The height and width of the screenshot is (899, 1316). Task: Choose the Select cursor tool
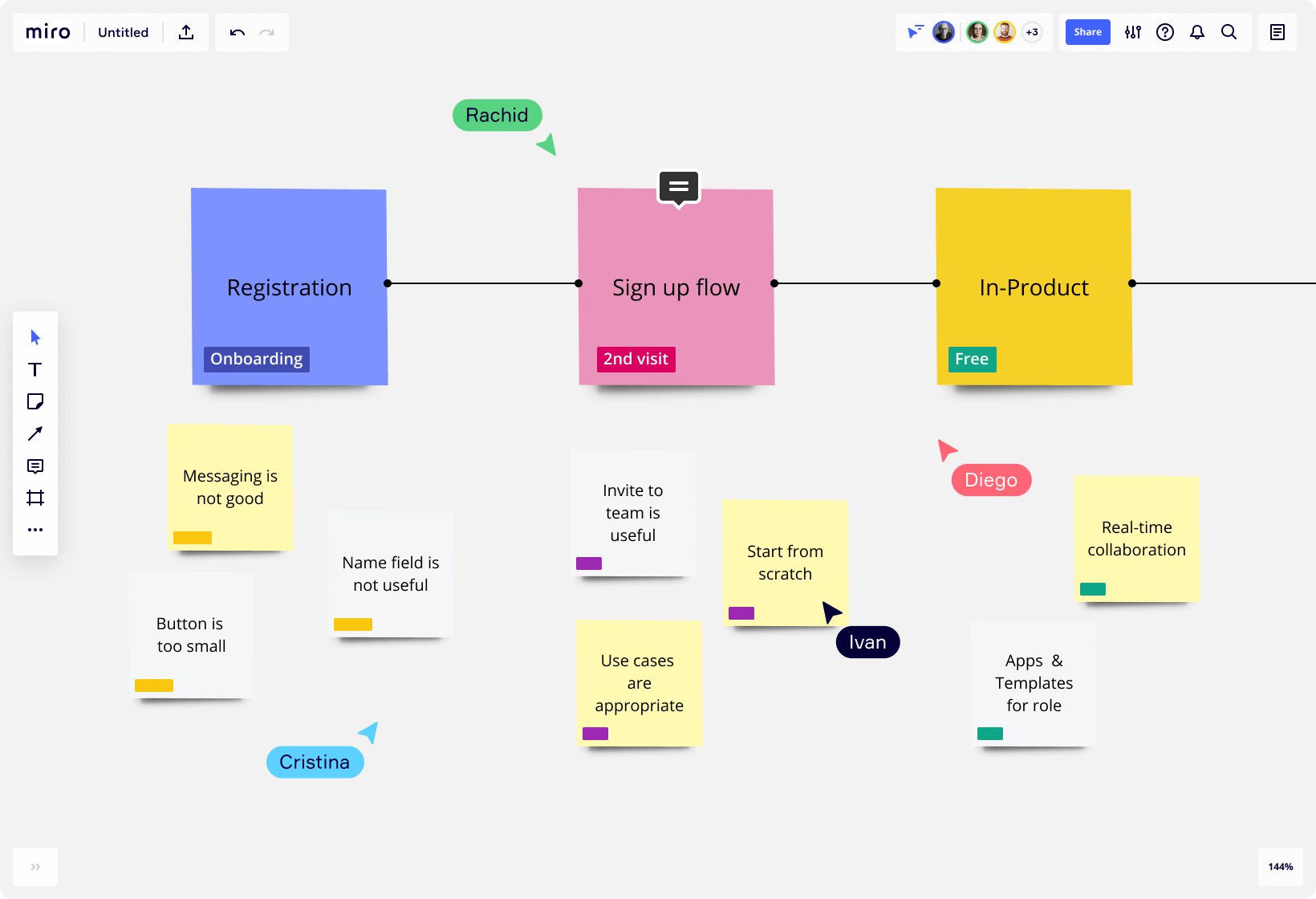click(35, 337)
